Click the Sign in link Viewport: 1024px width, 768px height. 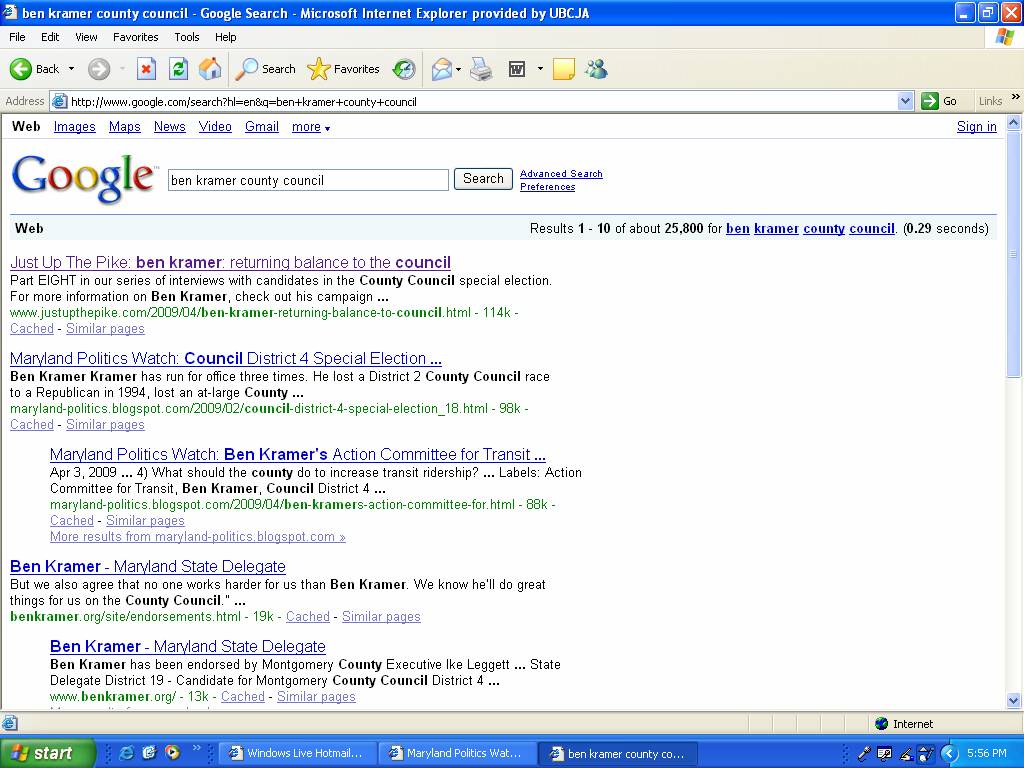[976, 127]
